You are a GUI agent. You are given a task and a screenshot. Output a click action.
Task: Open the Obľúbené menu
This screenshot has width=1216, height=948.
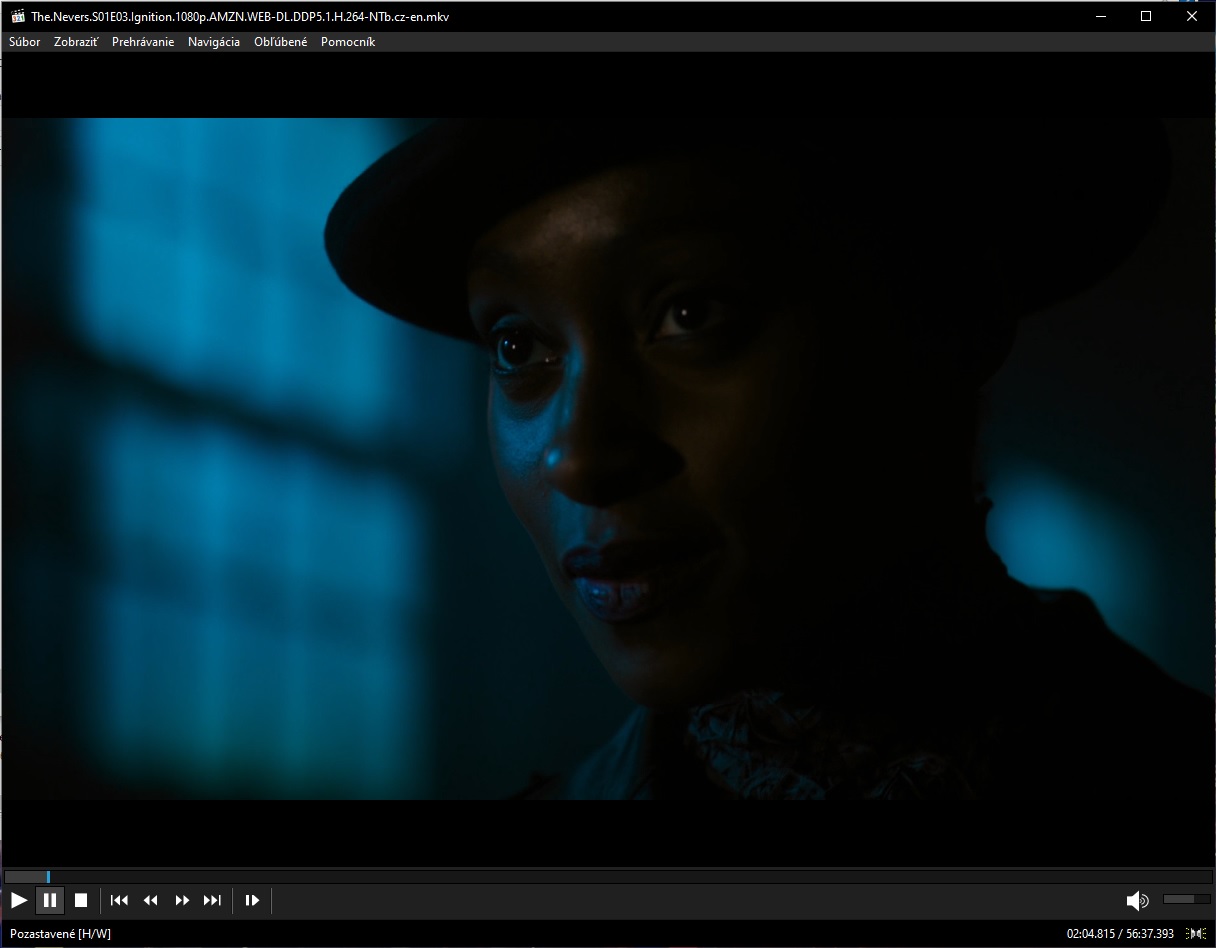coord(281,42)
